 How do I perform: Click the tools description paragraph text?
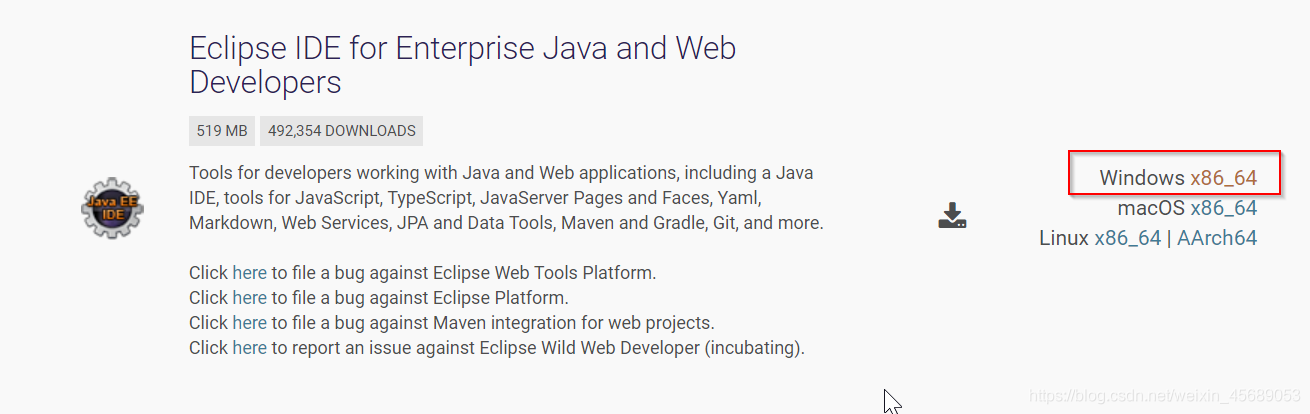tap(506, 197)
